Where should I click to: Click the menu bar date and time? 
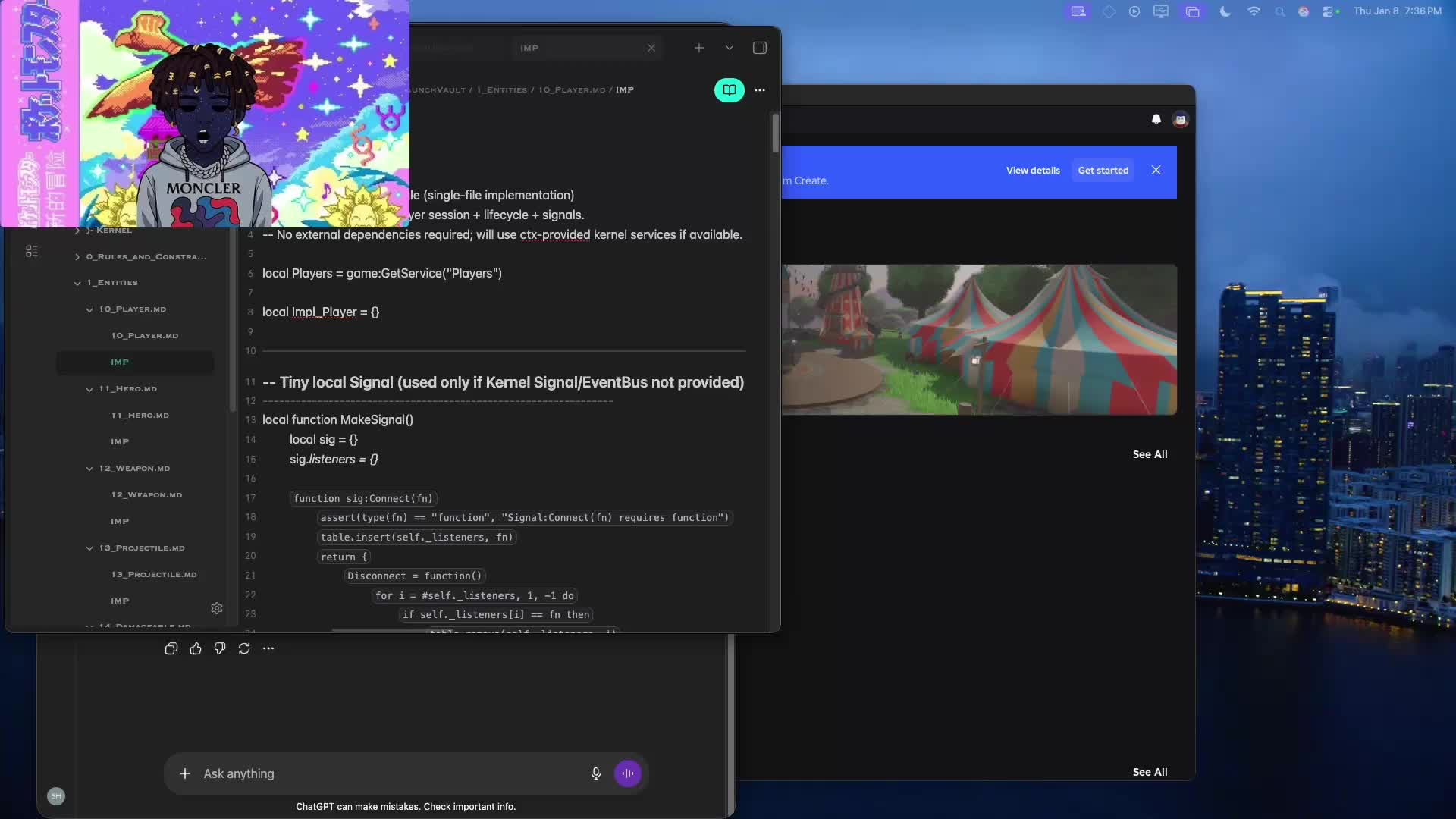(1397, 11)
